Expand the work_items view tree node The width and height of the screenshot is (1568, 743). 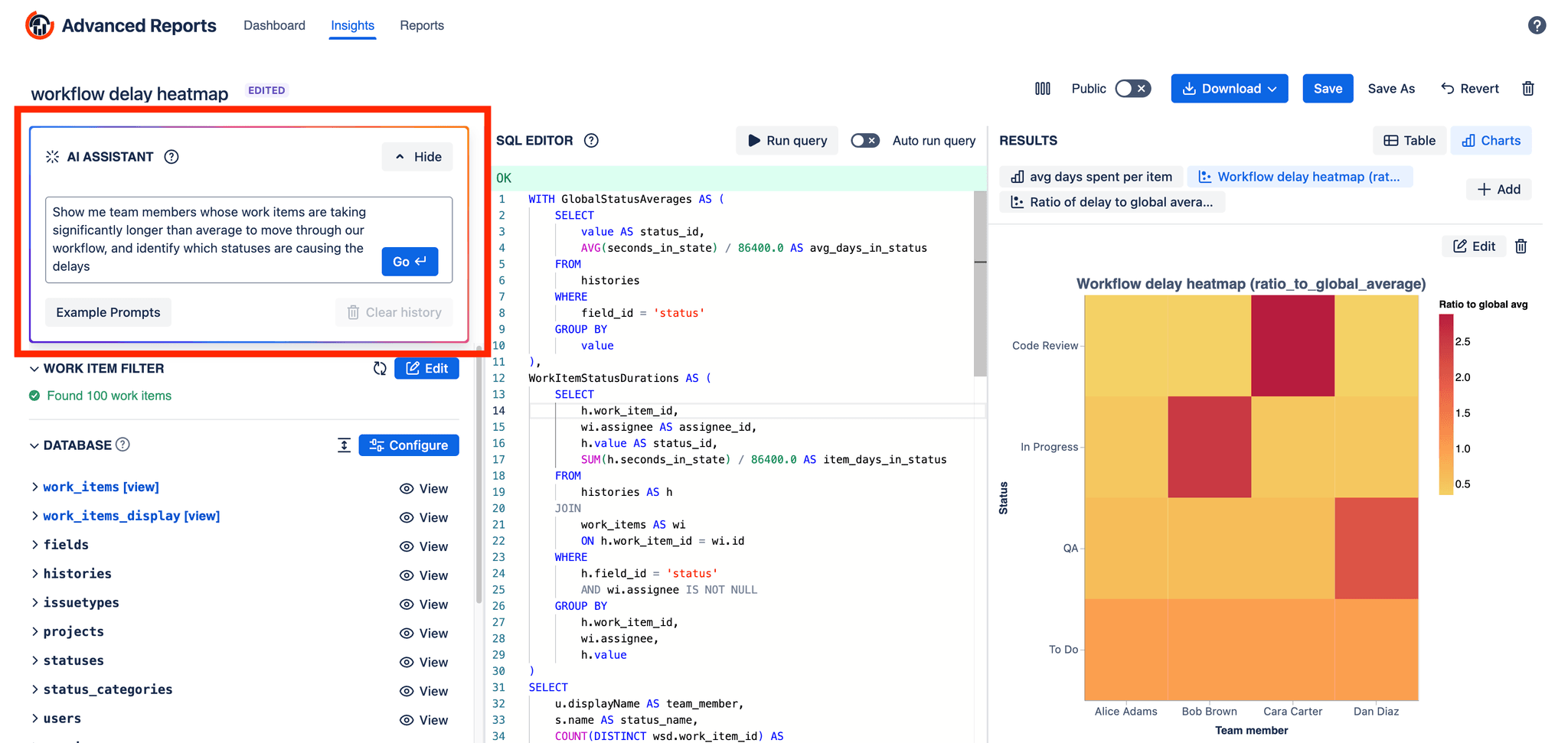tap(35, 487)
